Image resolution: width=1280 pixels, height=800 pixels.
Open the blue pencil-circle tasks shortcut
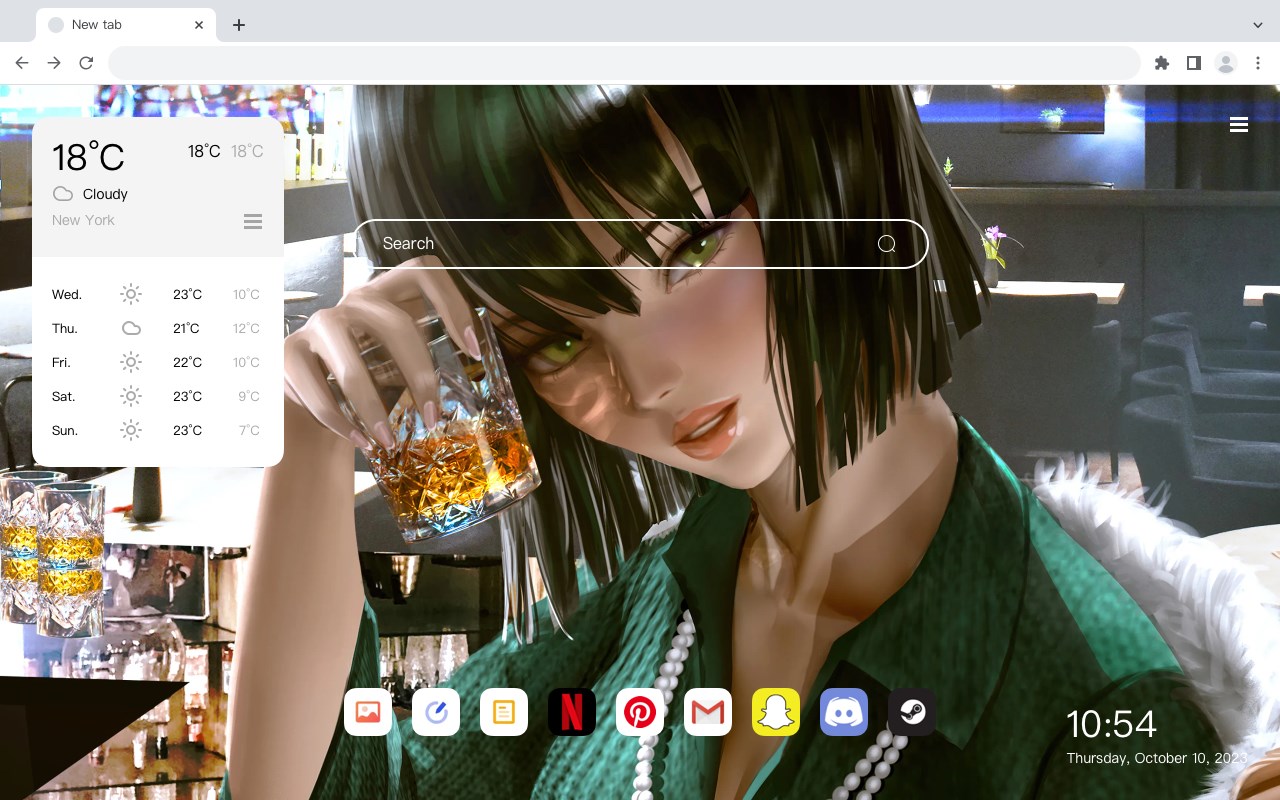436,712
